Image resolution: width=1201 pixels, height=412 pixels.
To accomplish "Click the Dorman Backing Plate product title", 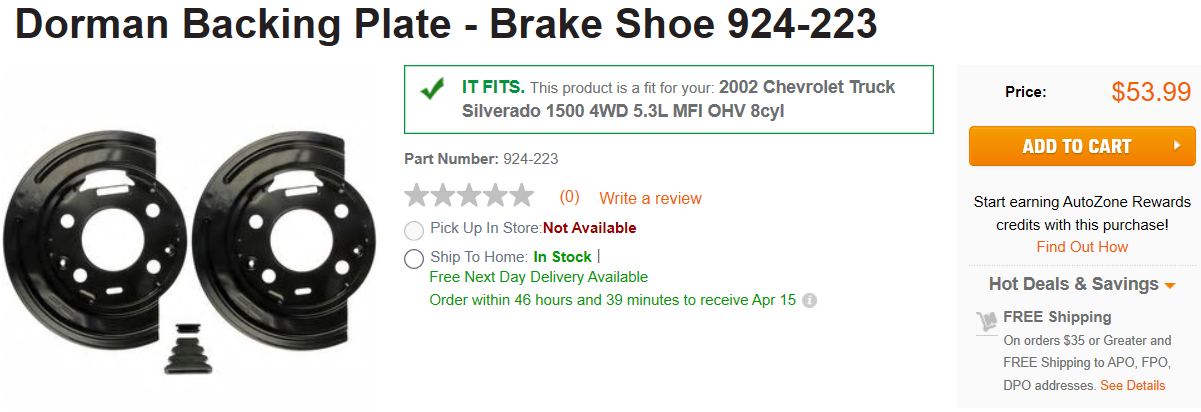I will point(445,25).
